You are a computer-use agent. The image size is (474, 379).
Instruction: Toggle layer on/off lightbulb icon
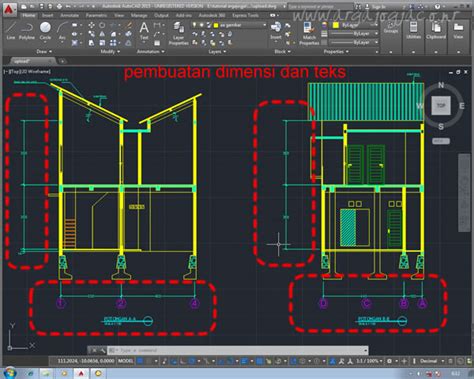(194, 25)
